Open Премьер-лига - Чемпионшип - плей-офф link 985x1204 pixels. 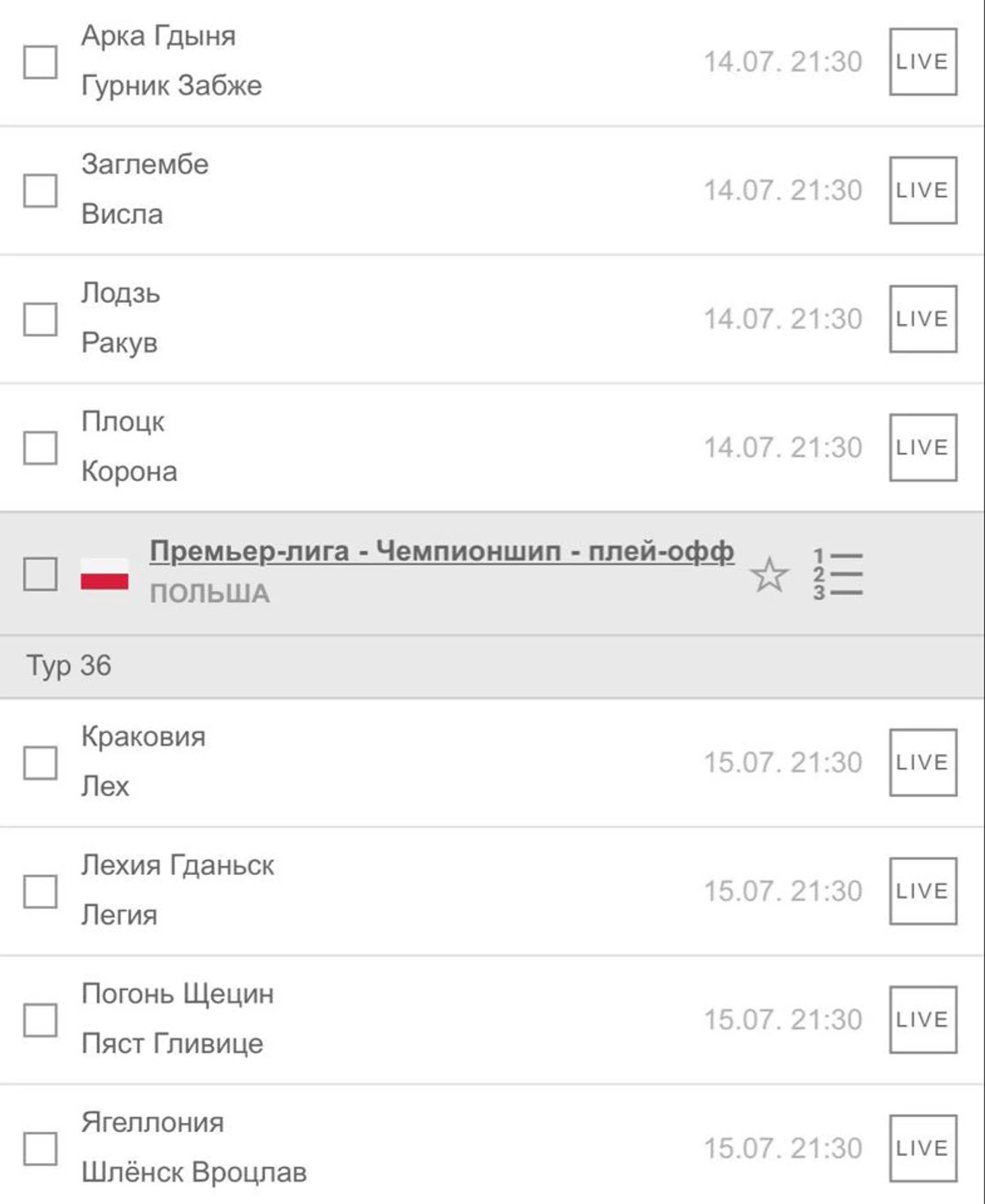point(442,552)
